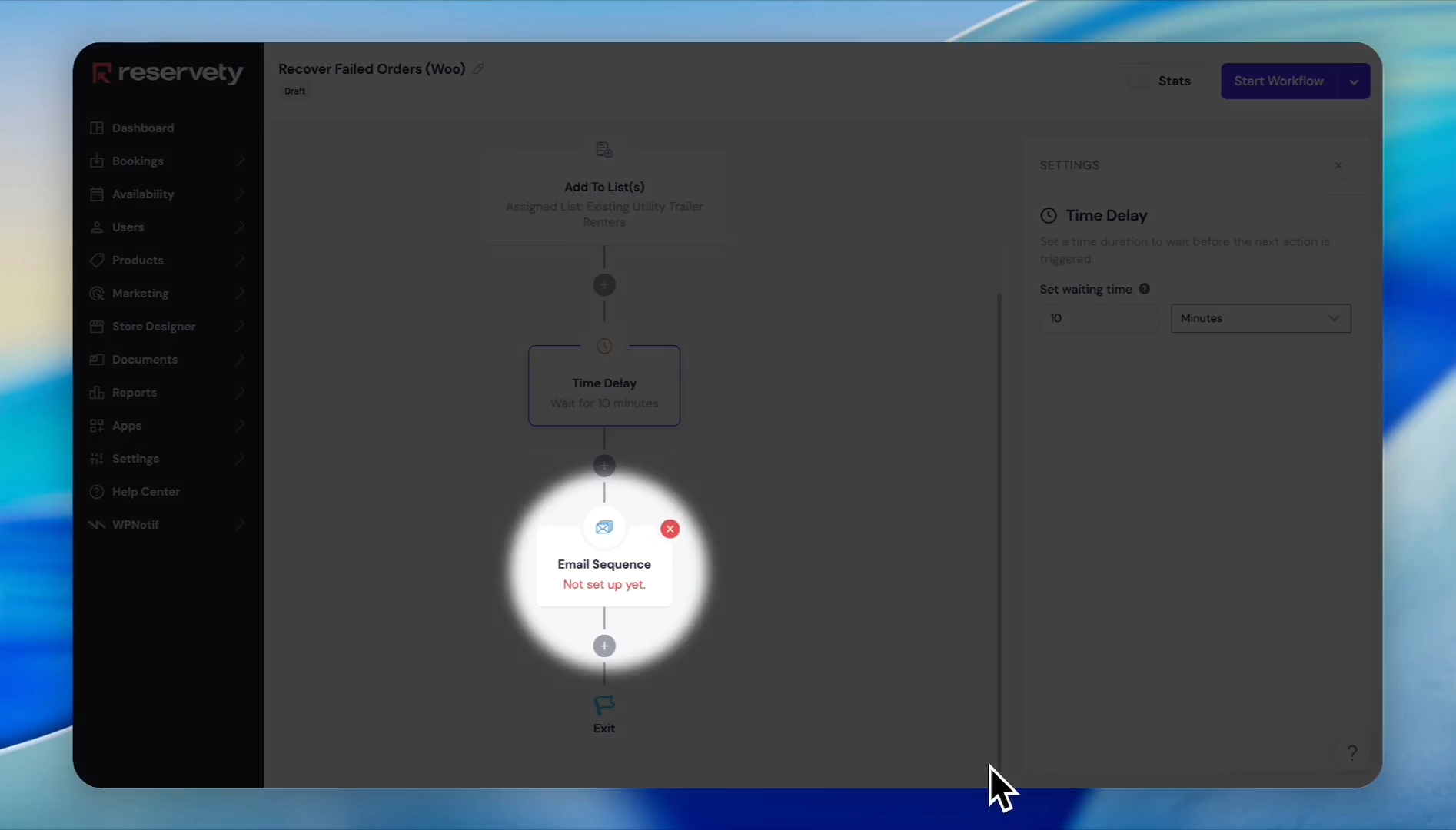Image resolution: width=1456 pixels, height=830 pixels.
Task: Expand the Reports chevron arrow
Action: click(x=240, y=392)
